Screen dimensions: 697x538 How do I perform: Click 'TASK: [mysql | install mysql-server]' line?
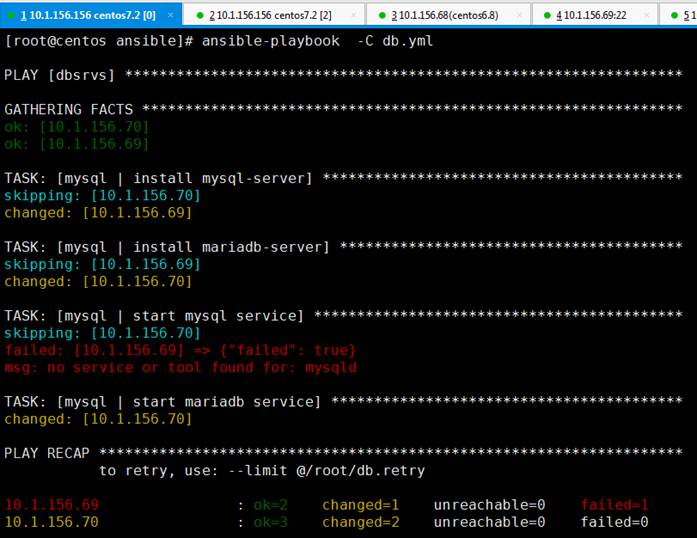coord(343,178)
